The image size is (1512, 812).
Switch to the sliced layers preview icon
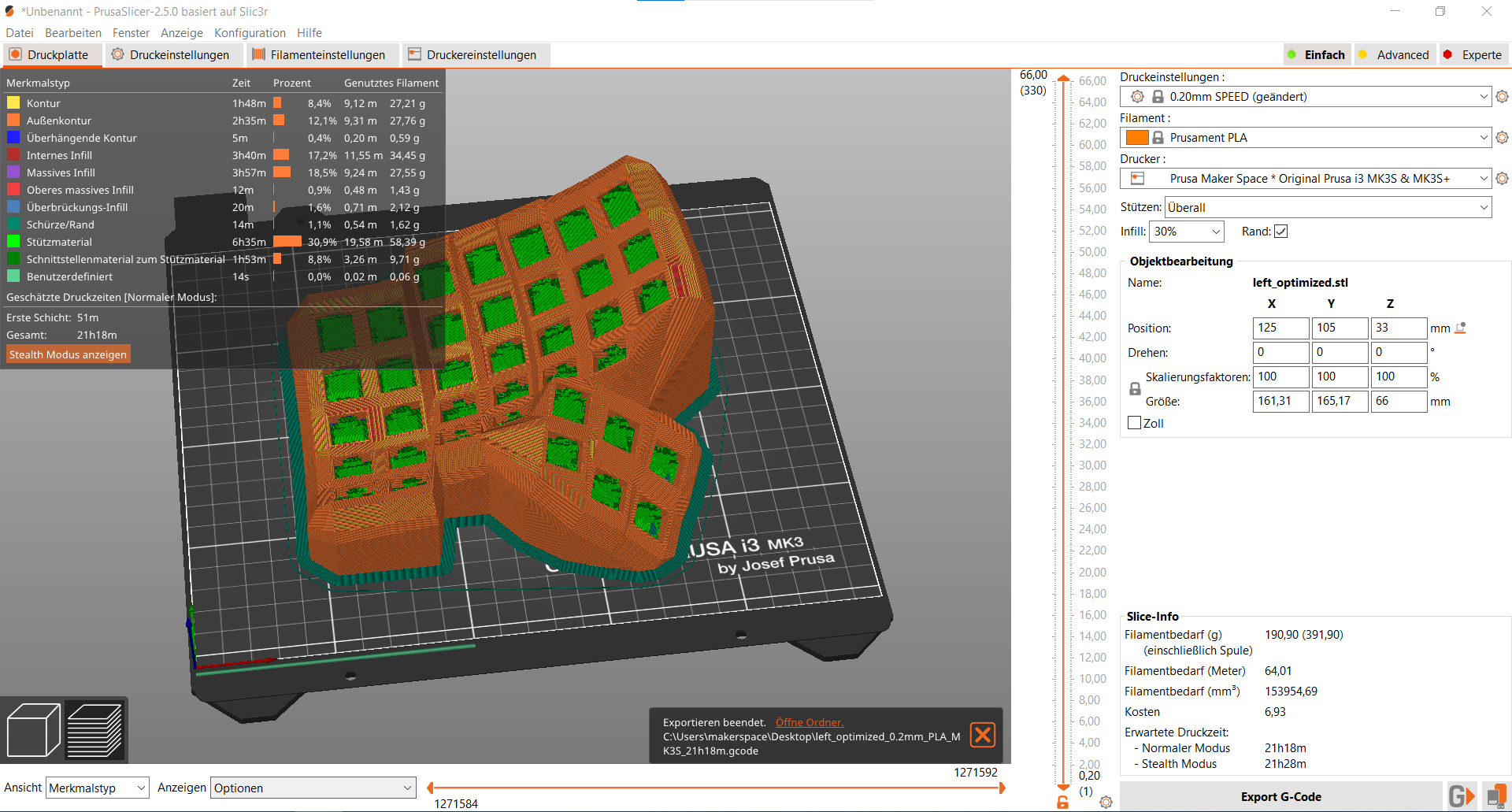pyautogui.click(x=94, y=730)
